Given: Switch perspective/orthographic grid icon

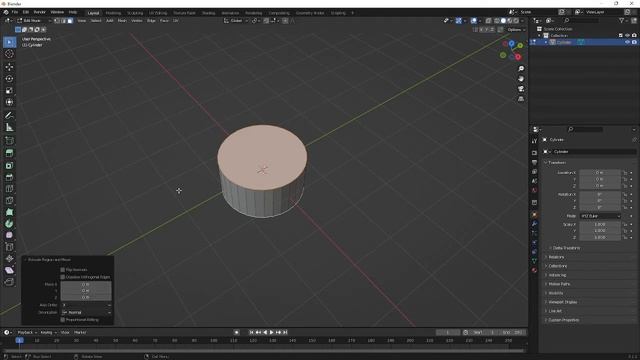Looking at the screenshot, I should click(x=521, y=99).
